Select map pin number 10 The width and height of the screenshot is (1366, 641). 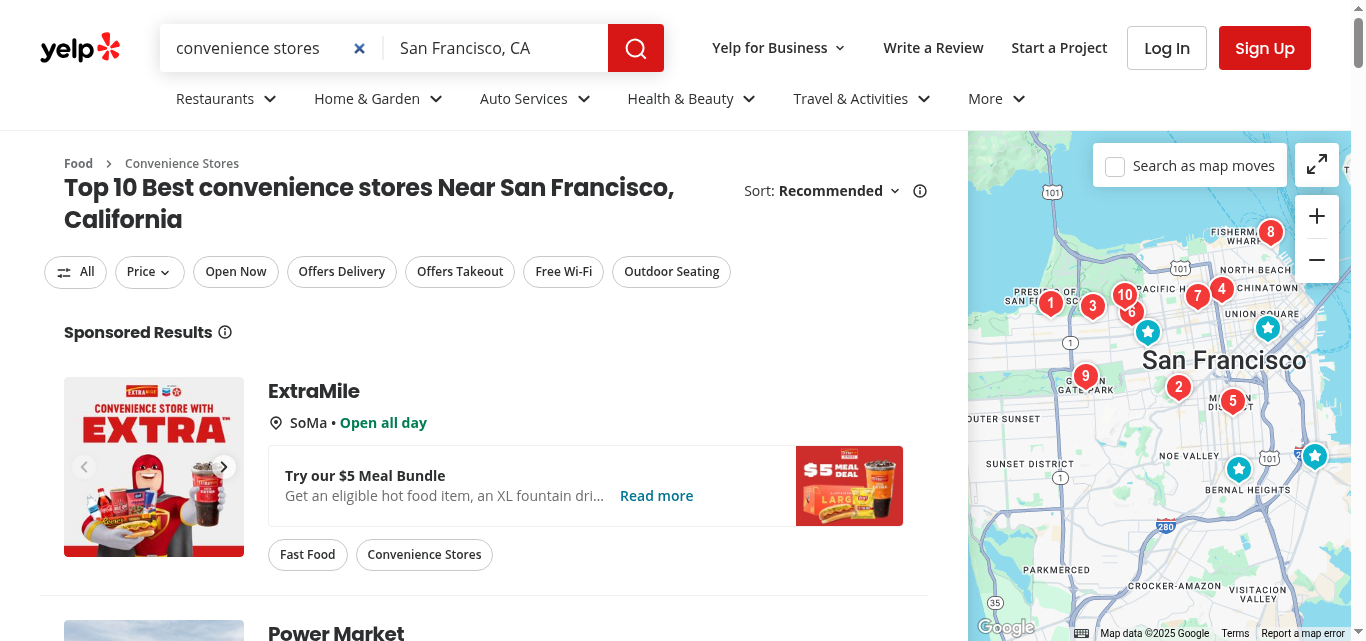point(1124,294)
